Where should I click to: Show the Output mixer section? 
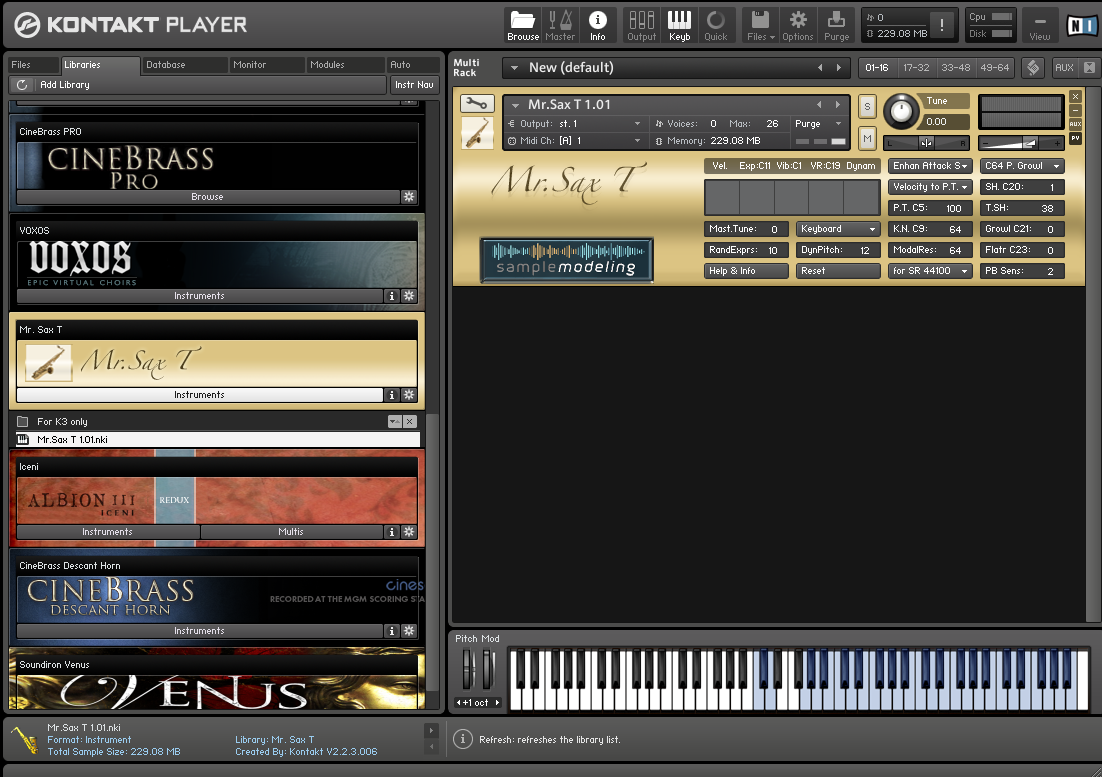click(x=642, y=25)
